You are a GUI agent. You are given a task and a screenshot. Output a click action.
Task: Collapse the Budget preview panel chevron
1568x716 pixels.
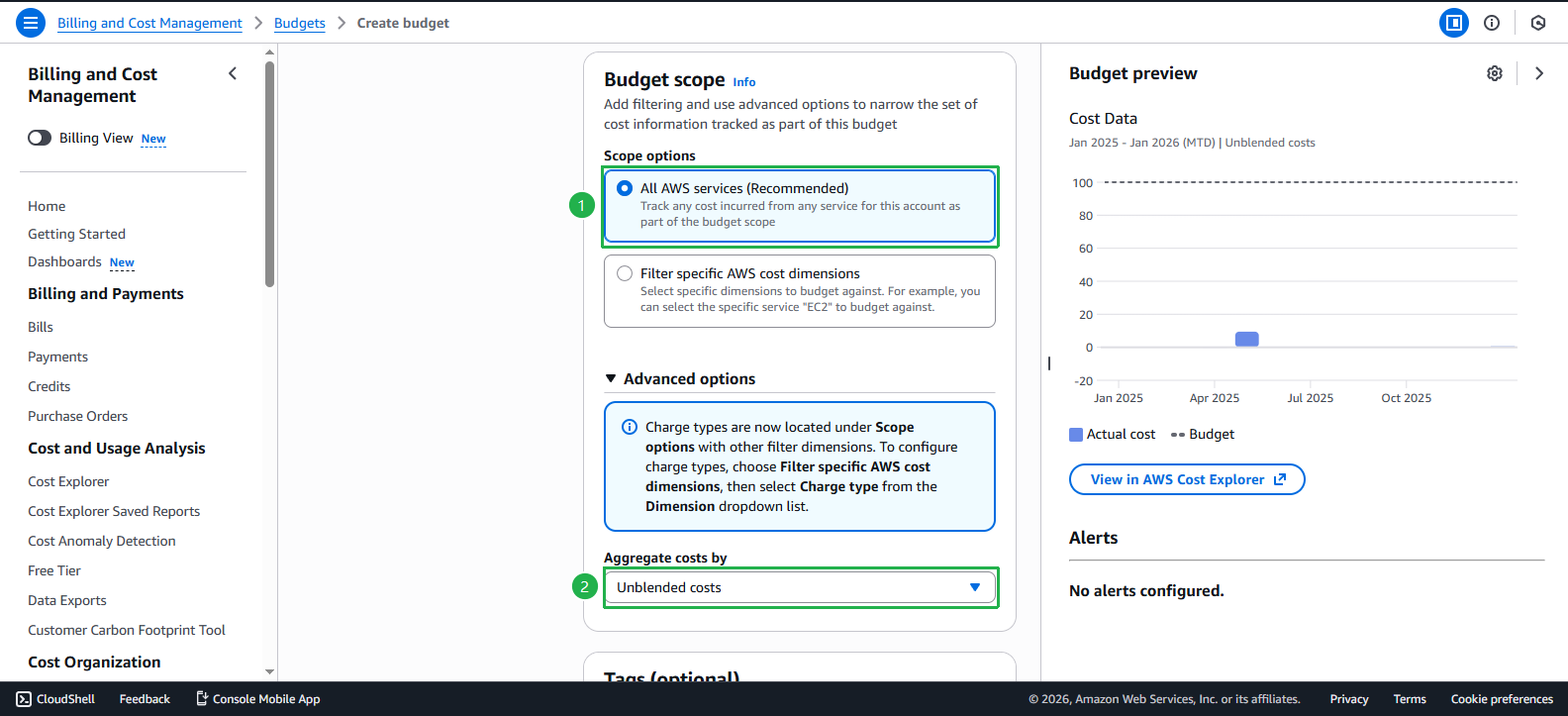tap(1539, 73)
